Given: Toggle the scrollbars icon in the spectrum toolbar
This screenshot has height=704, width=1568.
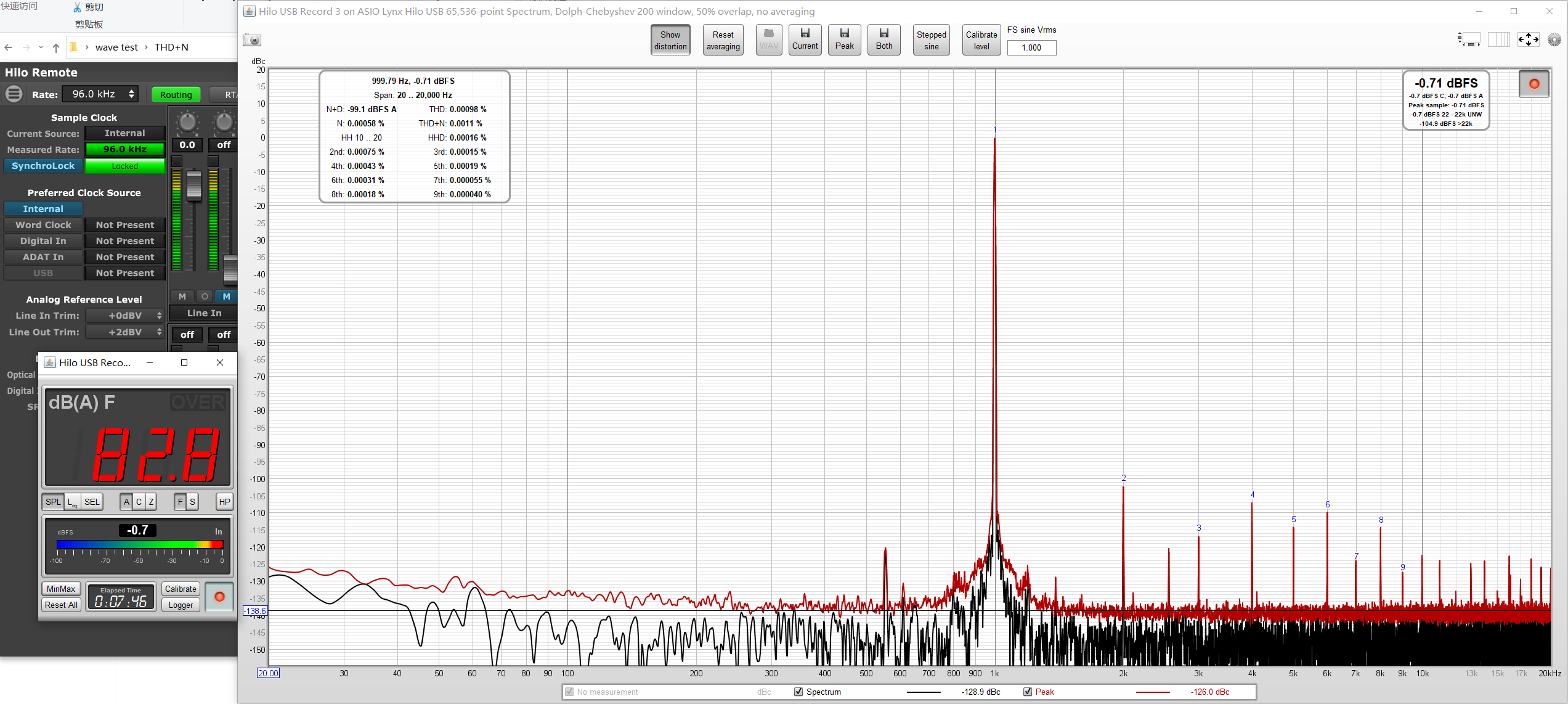Looking at the screenshot, I should coord(1469,39).
